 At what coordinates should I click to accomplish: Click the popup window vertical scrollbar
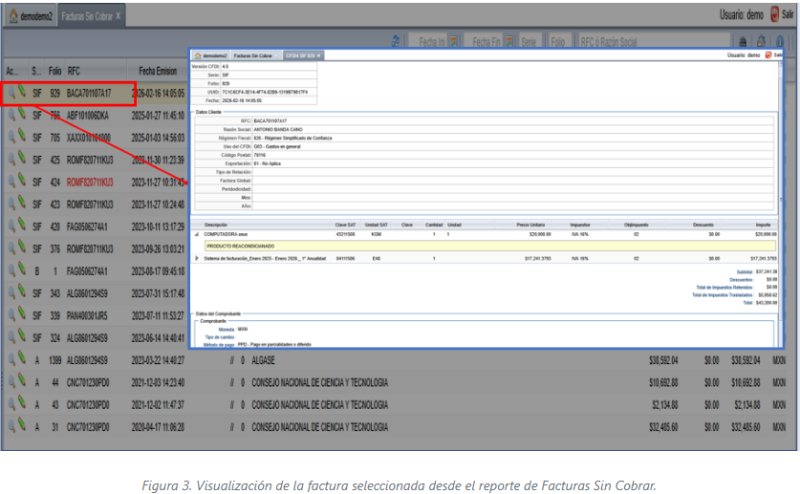pos(781,200)
